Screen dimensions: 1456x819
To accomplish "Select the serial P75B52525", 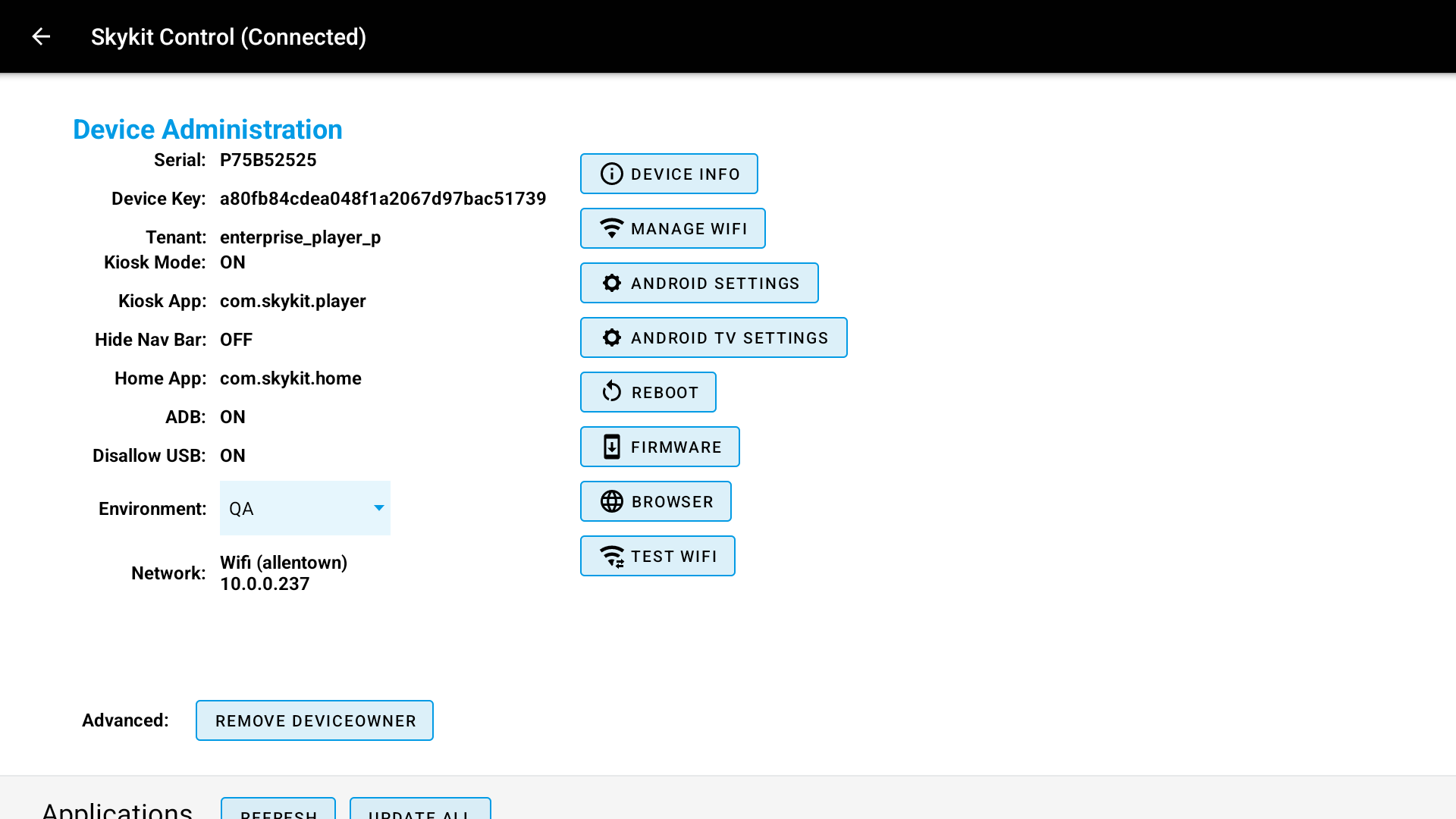I will click(268, 160).
